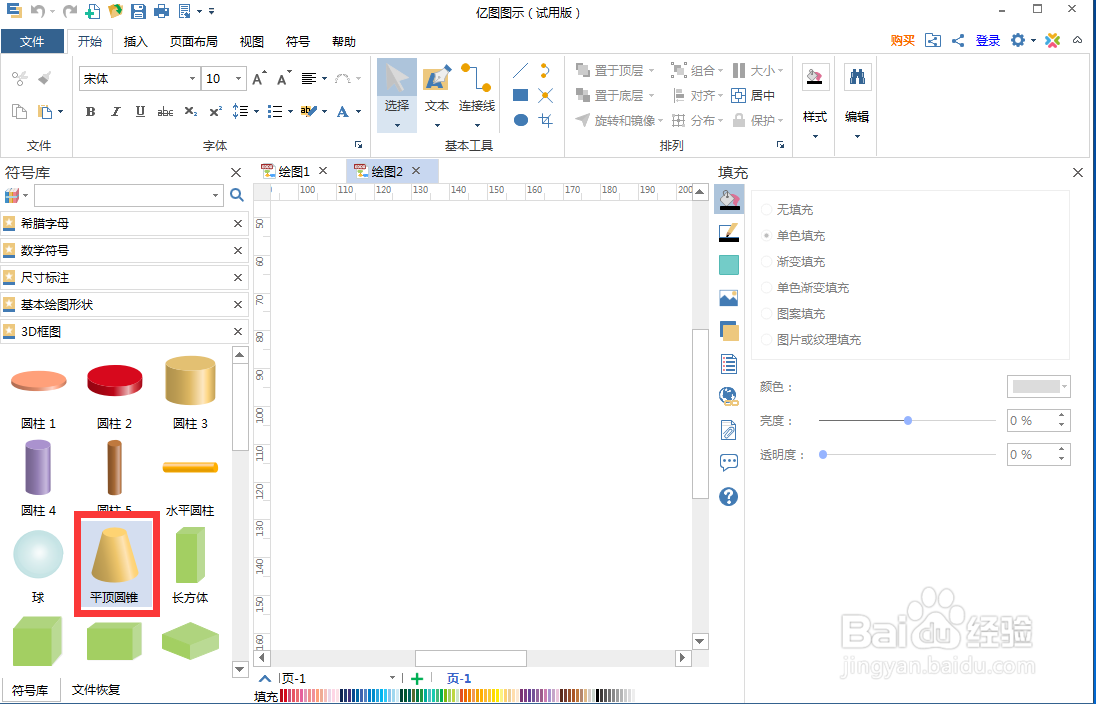Select 图案填充 (pattern fill) option

click(765, 313)
